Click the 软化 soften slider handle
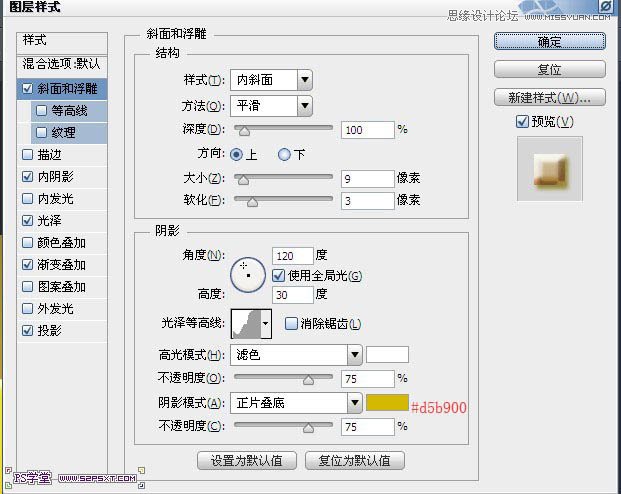621x494 pixels. (252, 202)
